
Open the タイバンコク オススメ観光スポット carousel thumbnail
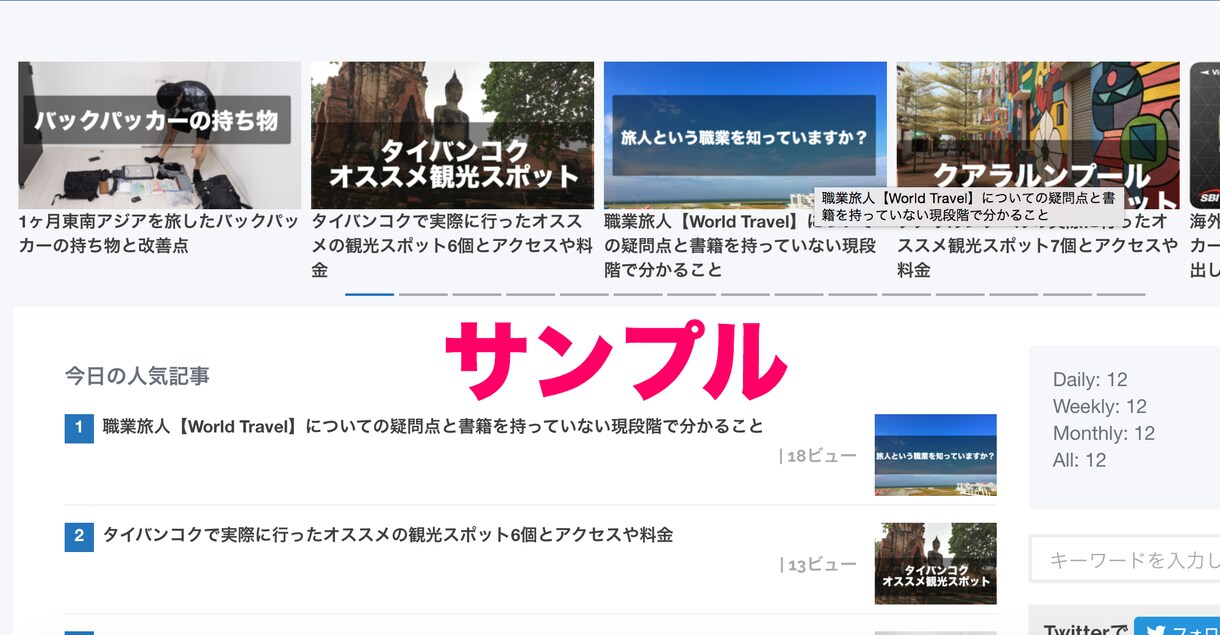click(452, 135)
